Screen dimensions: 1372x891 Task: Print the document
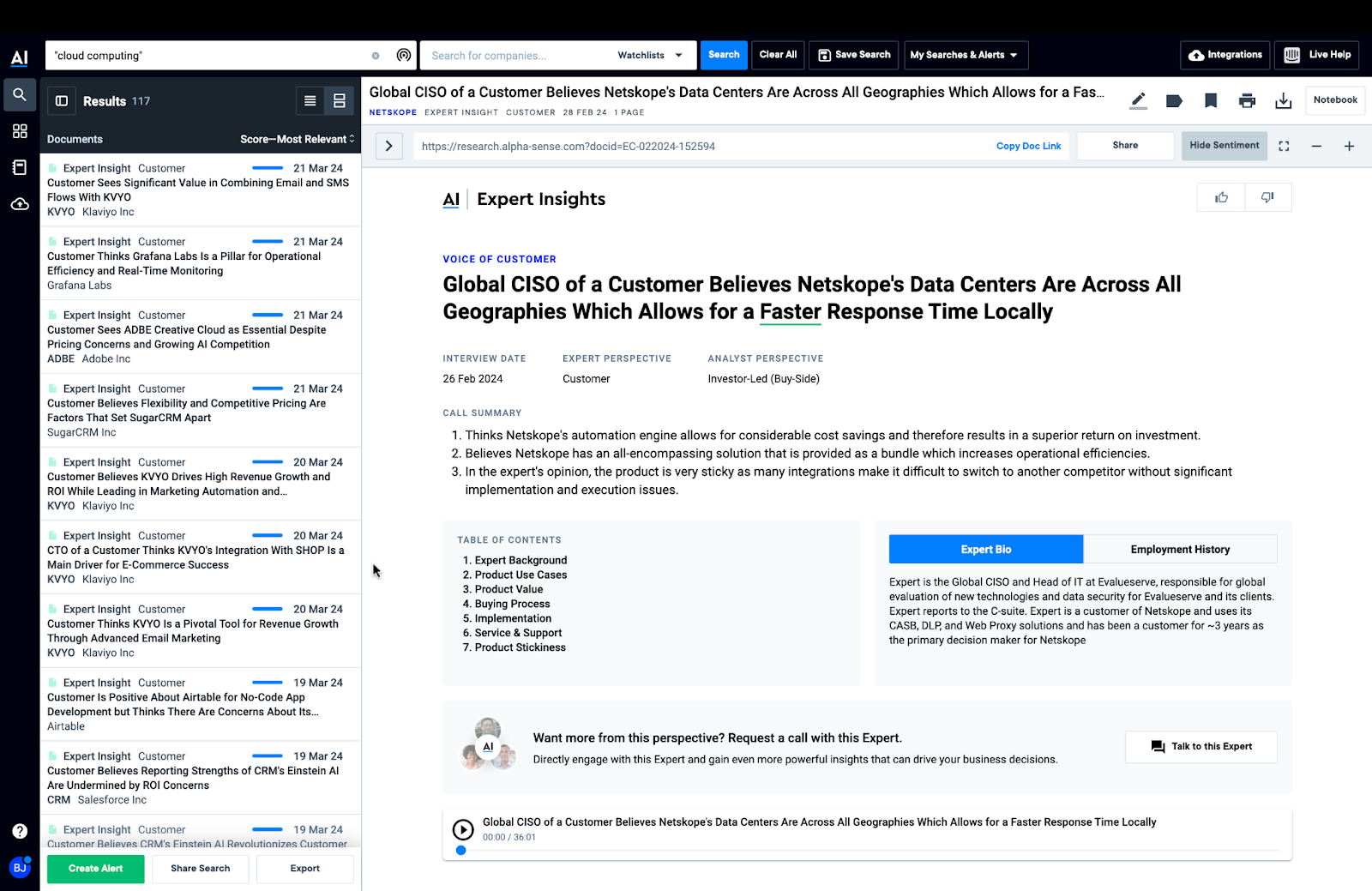pos(1248,101)
